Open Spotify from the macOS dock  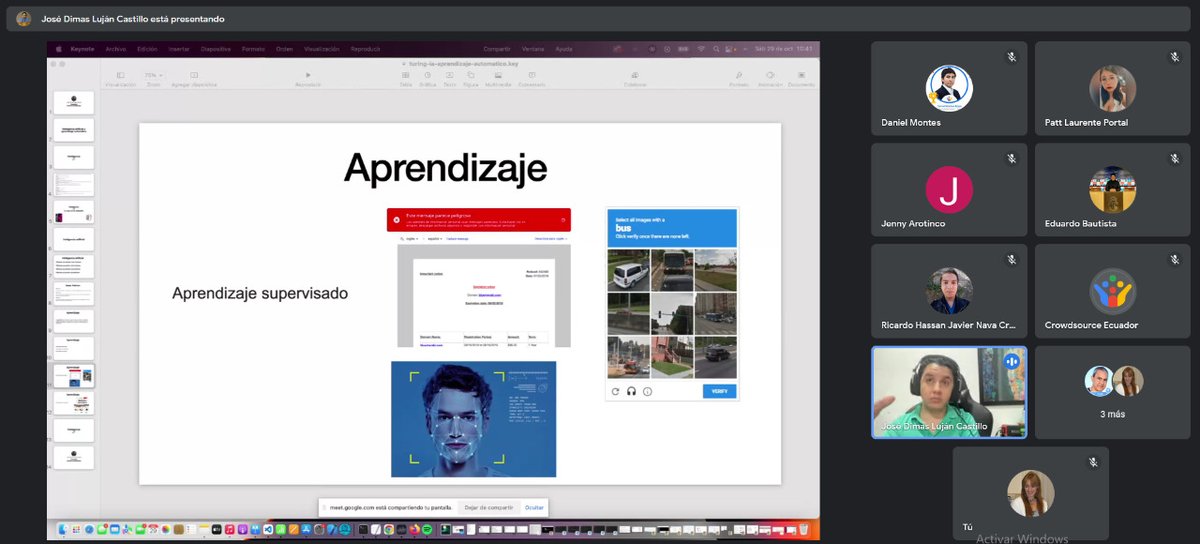(428, 528)
